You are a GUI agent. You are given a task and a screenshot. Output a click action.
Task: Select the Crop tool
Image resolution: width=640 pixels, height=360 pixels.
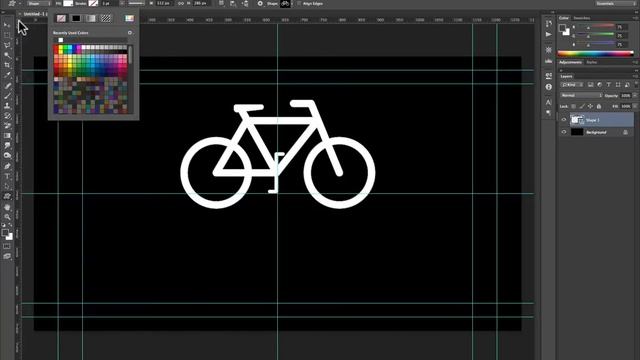coord(7,65)
